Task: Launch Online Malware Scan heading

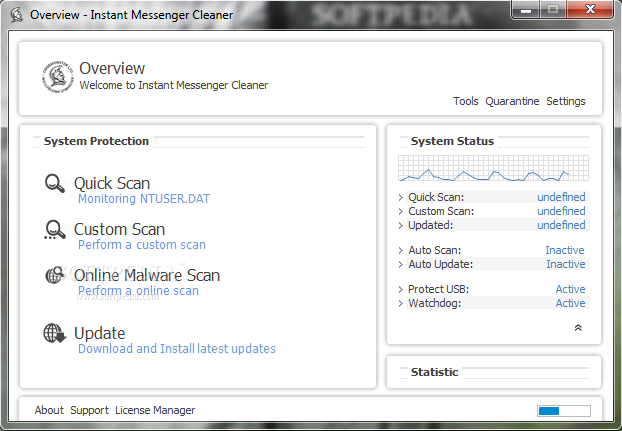Action: click(x=147, y=275)
